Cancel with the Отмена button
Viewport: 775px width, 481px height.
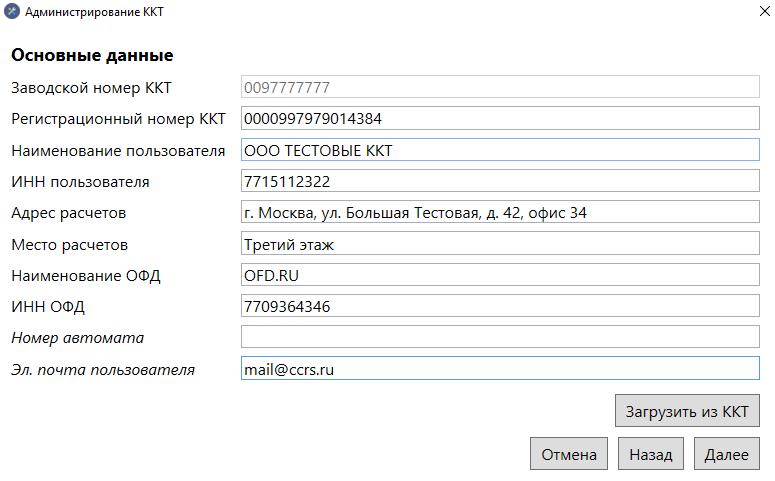click(x=569, y=454)
